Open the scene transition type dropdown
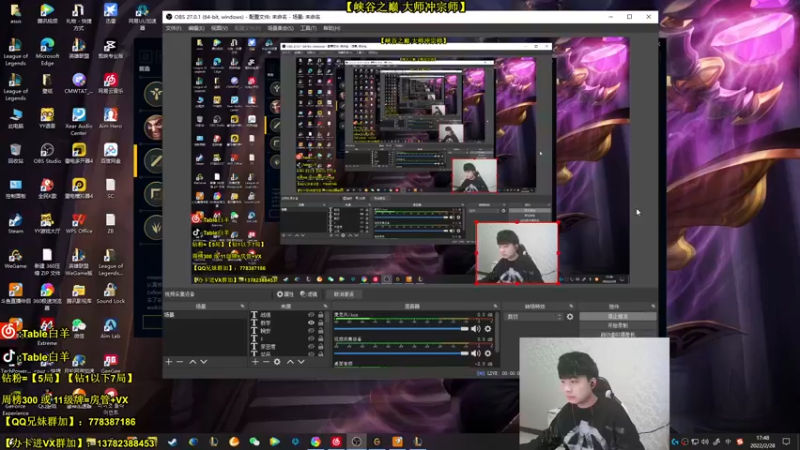Image resolution: width=800 pixels, height=450 pixels. [x=534, y=317]
